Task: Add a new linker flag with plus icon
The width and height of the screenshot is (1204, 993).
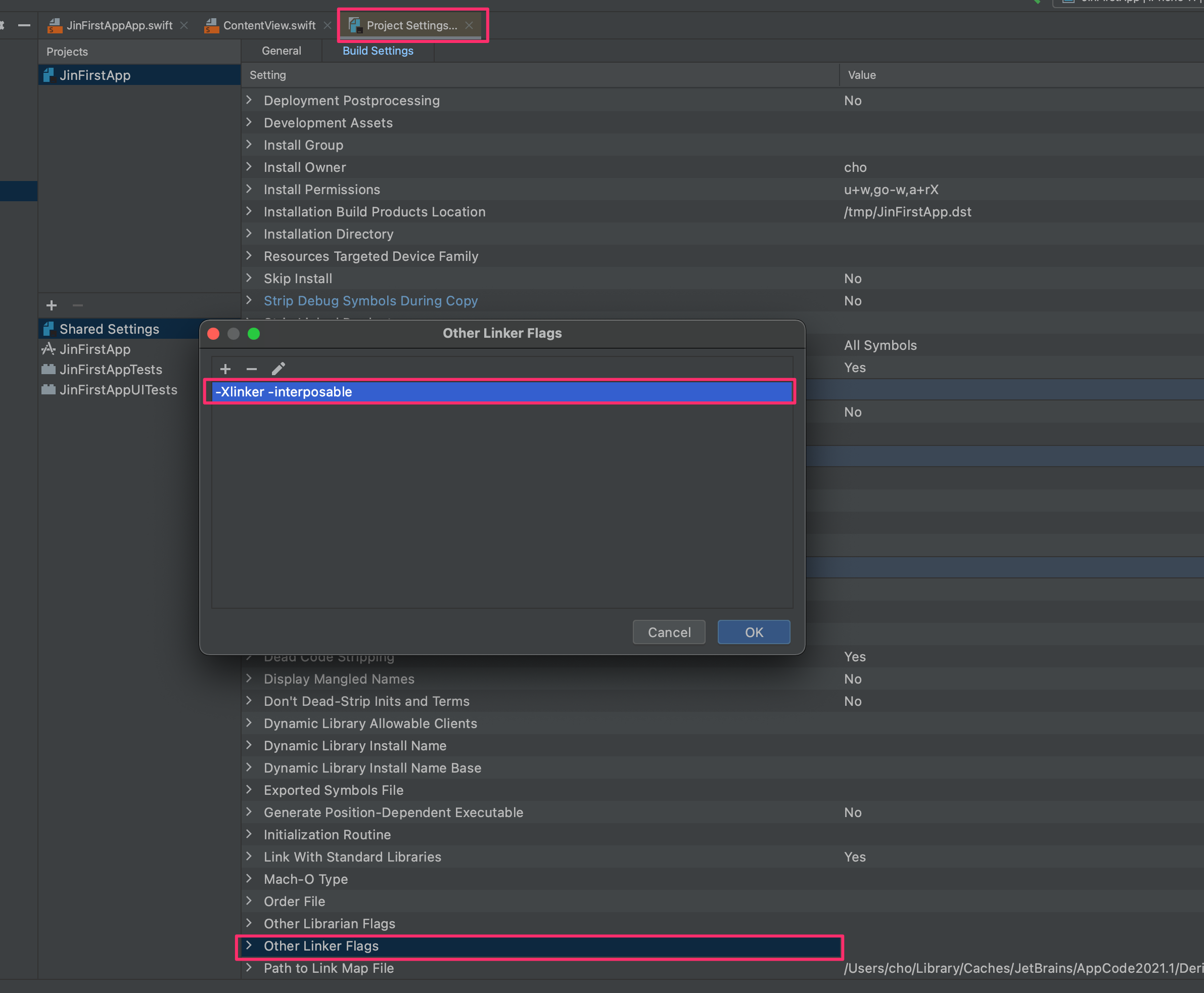Action: pos(225,369)
